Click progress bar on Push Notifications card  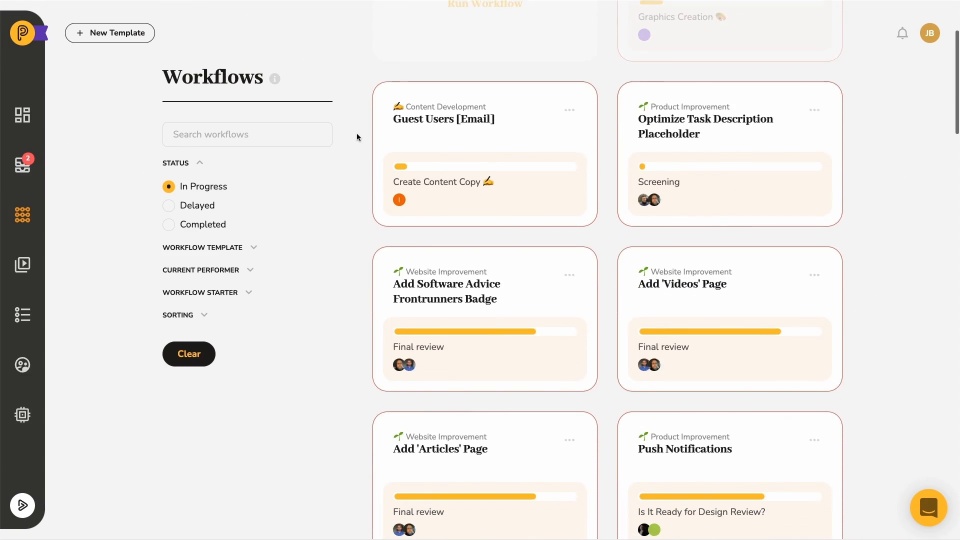point(730,497)
